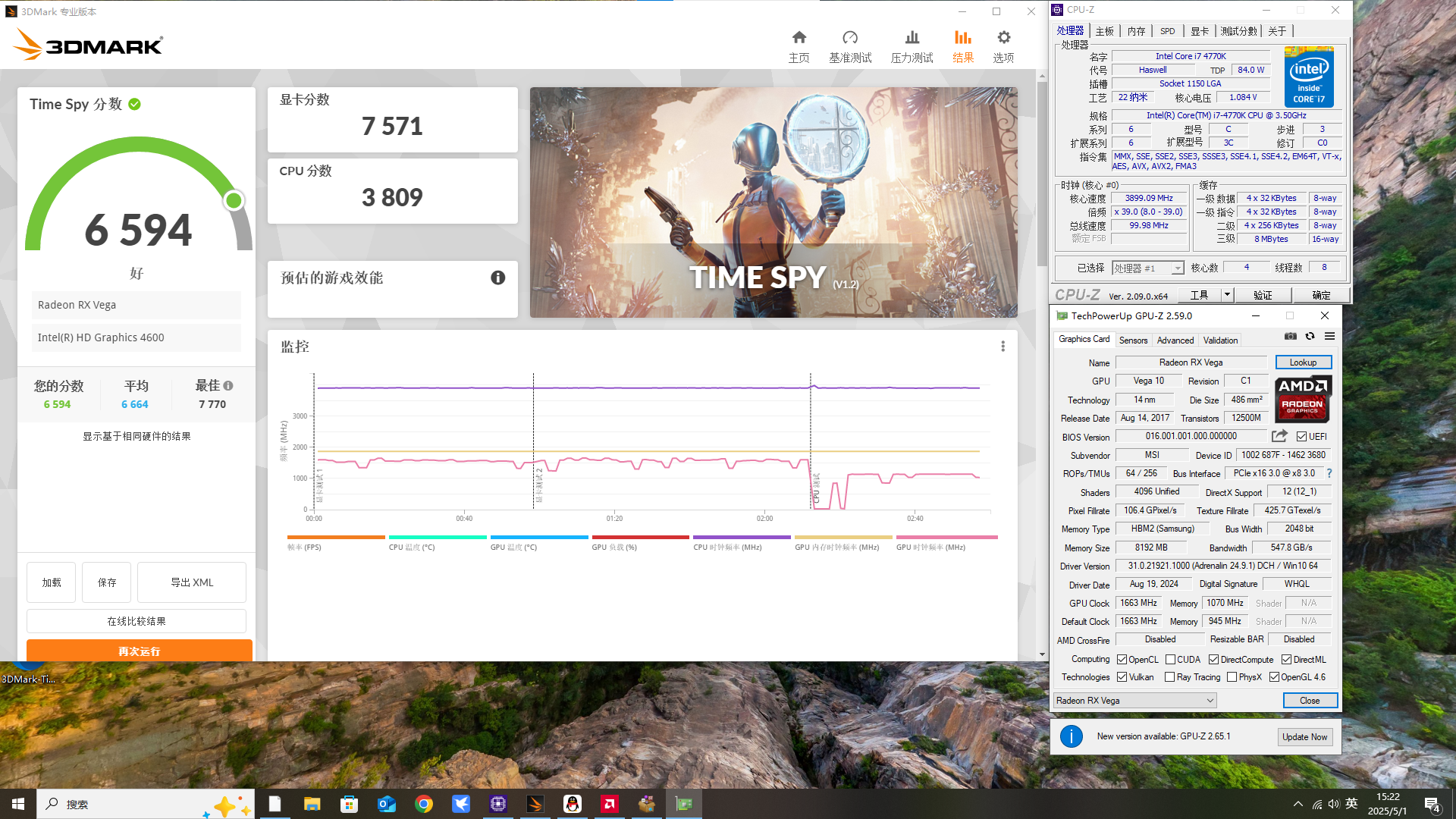Click GPU load red legend bar

[x=640, y=537]
